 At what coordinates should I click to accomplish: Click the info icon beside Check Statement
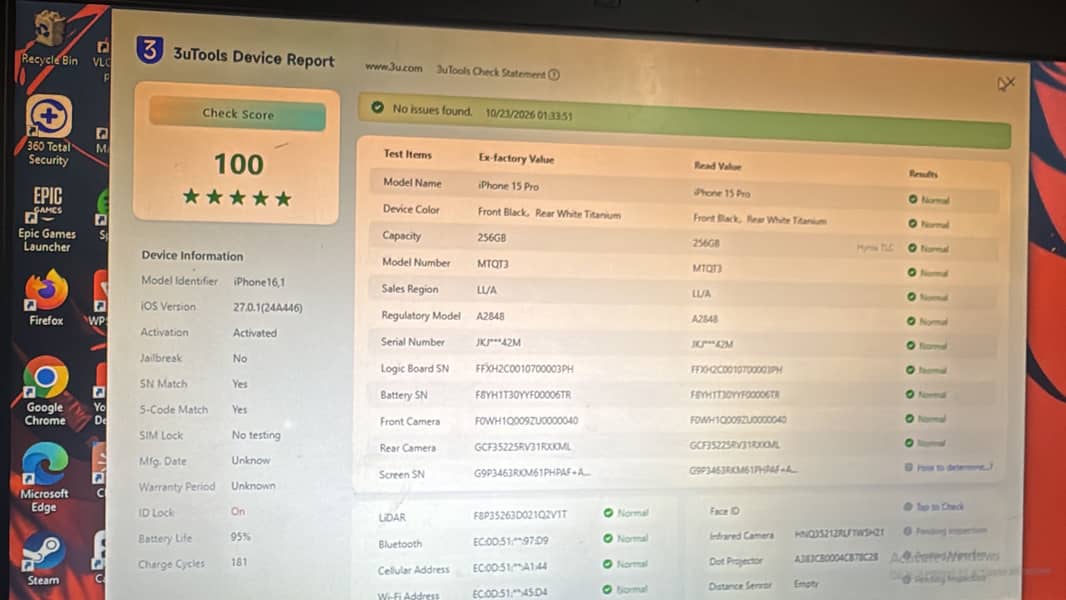(x=554, y=75)
